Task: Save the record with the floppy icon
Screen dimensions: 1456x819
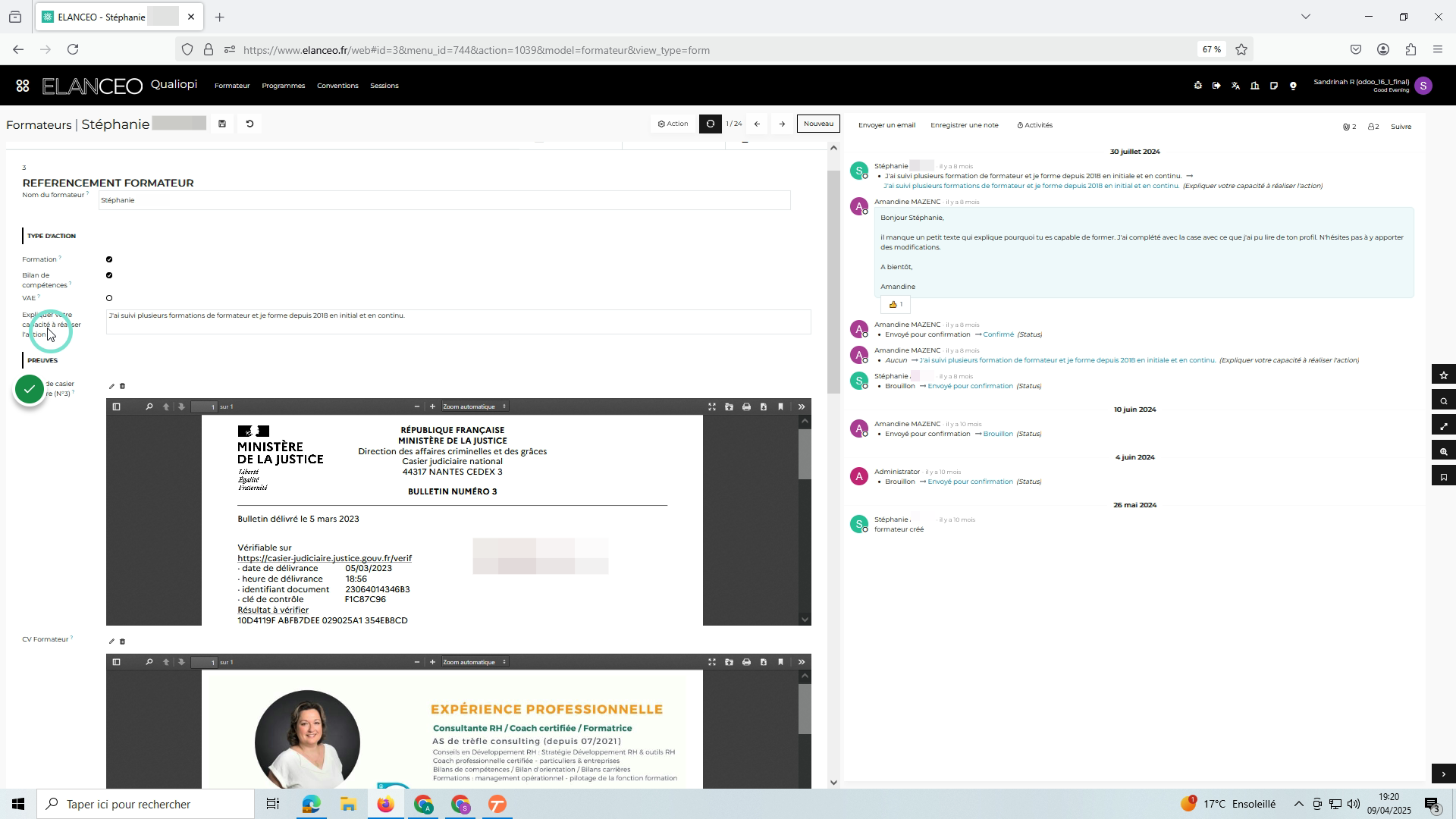Action: [x=222, y=124]
